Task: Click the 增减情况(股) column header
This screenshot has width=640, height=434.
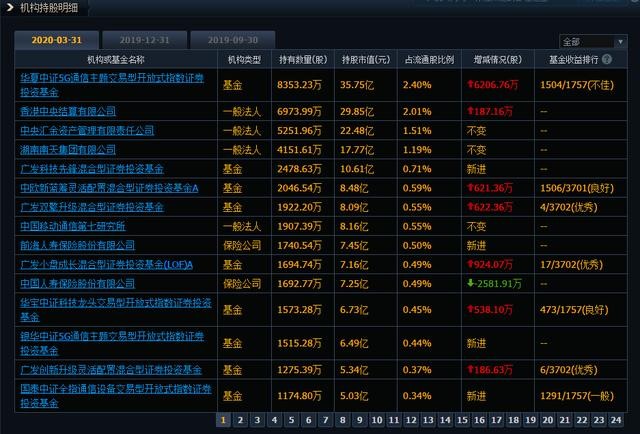Action: click(498, 60)
